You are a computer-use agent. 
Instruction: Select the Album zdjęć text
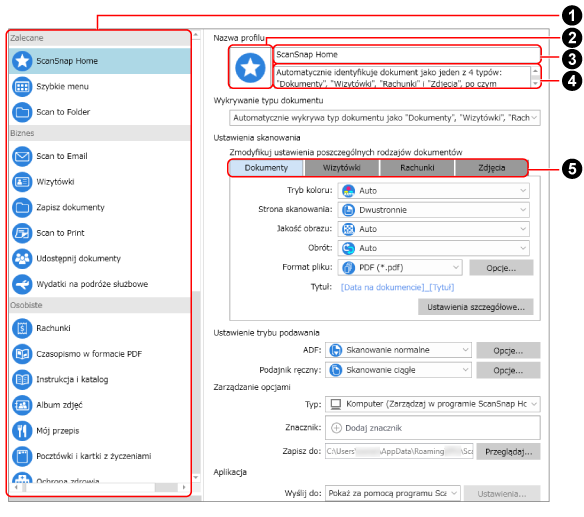click(x=59, y=405)
